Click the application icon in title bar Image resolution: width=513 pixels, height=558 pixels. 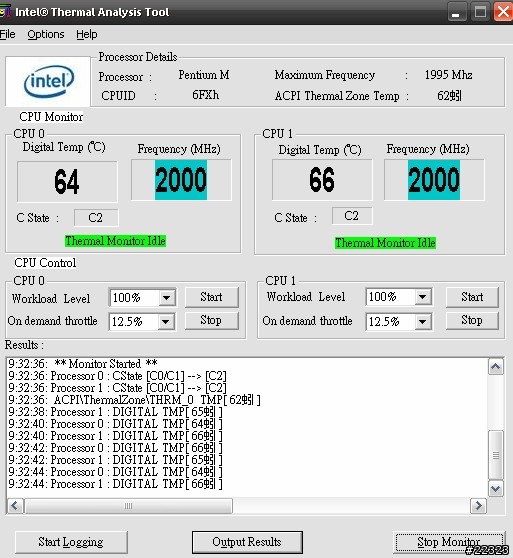tap(5, 12)
